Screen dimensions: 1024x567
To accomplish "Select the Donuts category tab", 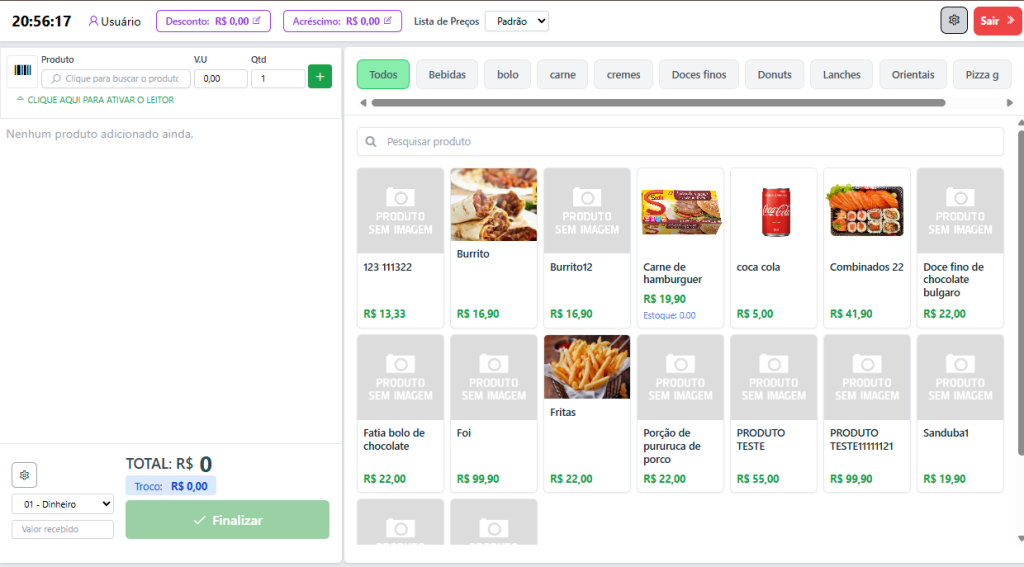I will click(x=775, y=74).
